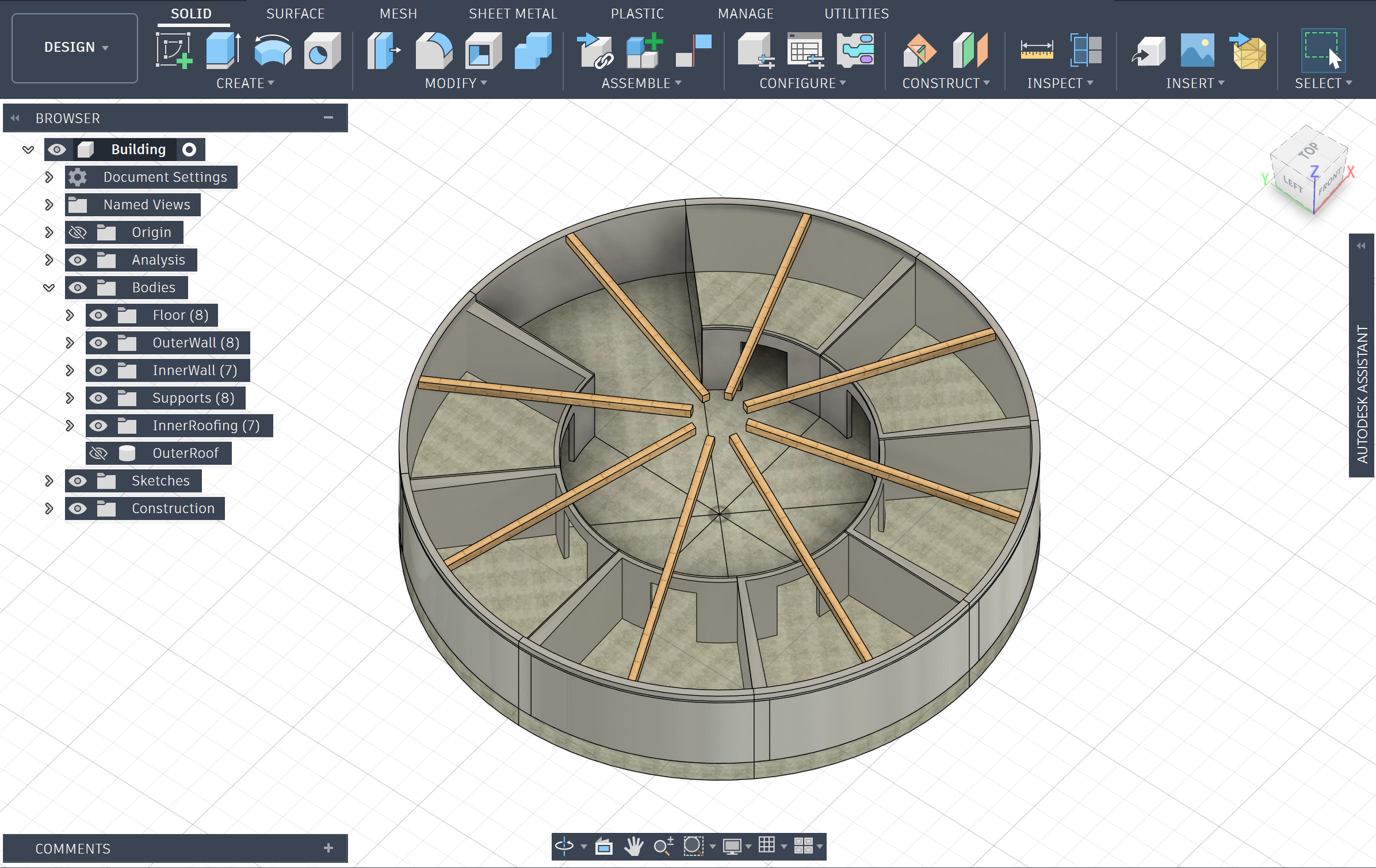The height and width of the screenshot is (868, 1376).
Task: Hide the Bodies folder
Action: (78, 288)
